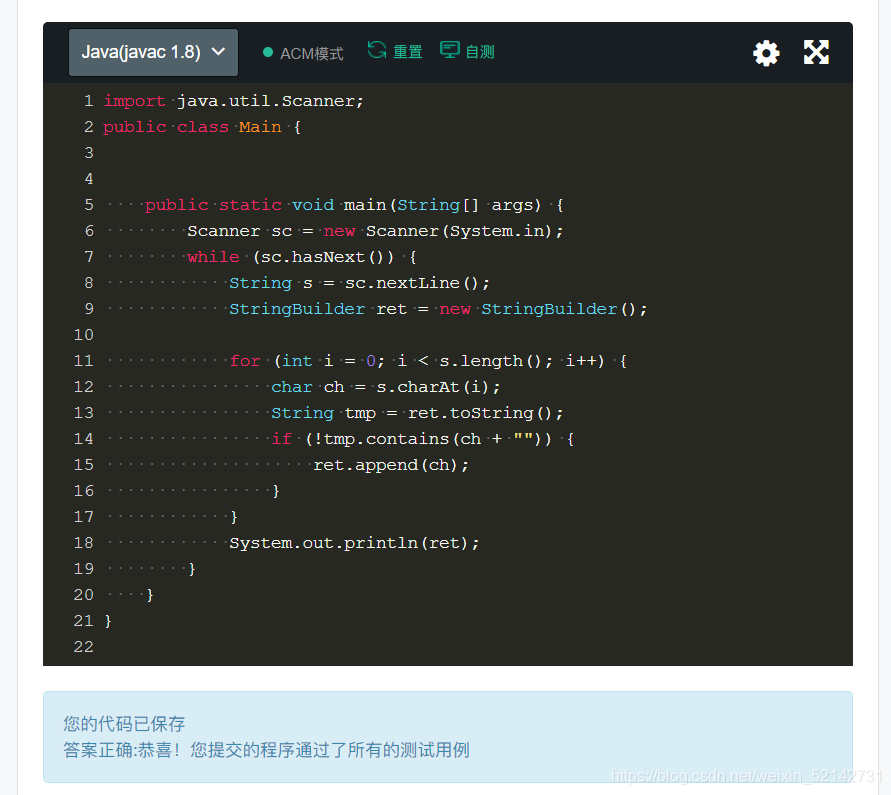The image size is (891, 795).
Task: Click the 重置 reset label
Action: pyautogui.click(x=408, y=52)
